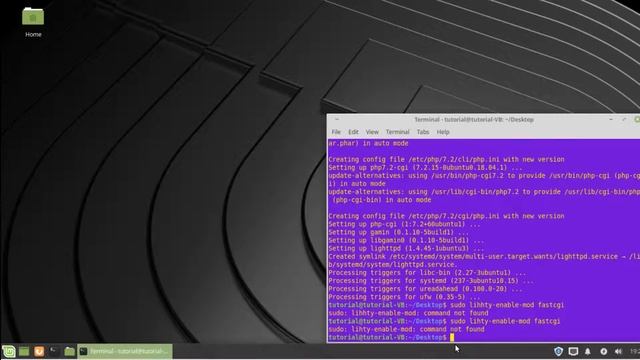
Task: Click the 'Setting up lighttpd (1.4.45-1ubuntu3)' line
Action: 406,248
